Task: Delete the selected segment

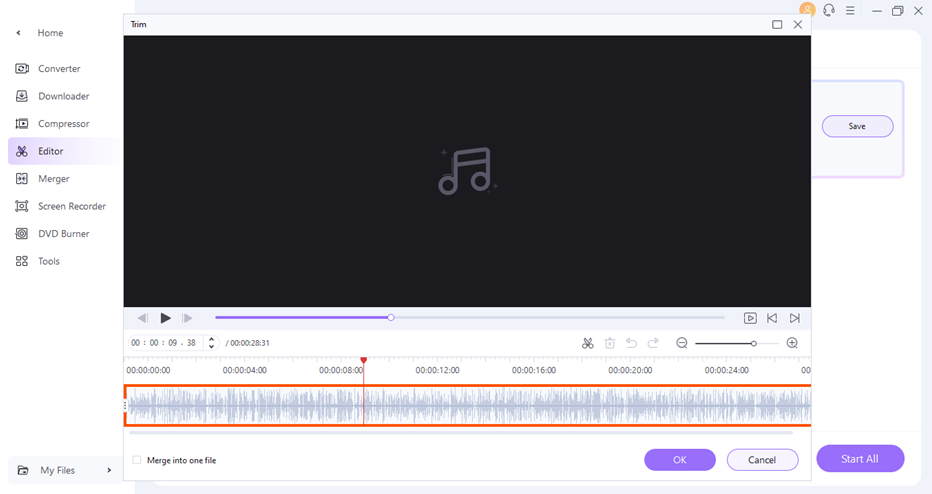Action: click(x=610, y=343)
